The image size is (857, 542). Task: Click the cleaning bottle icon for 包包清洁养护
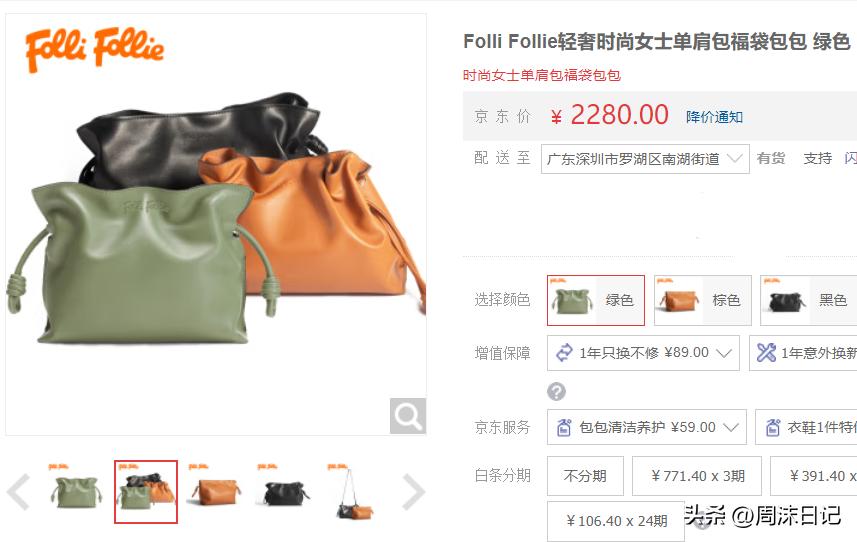click(x=564, y=427)
